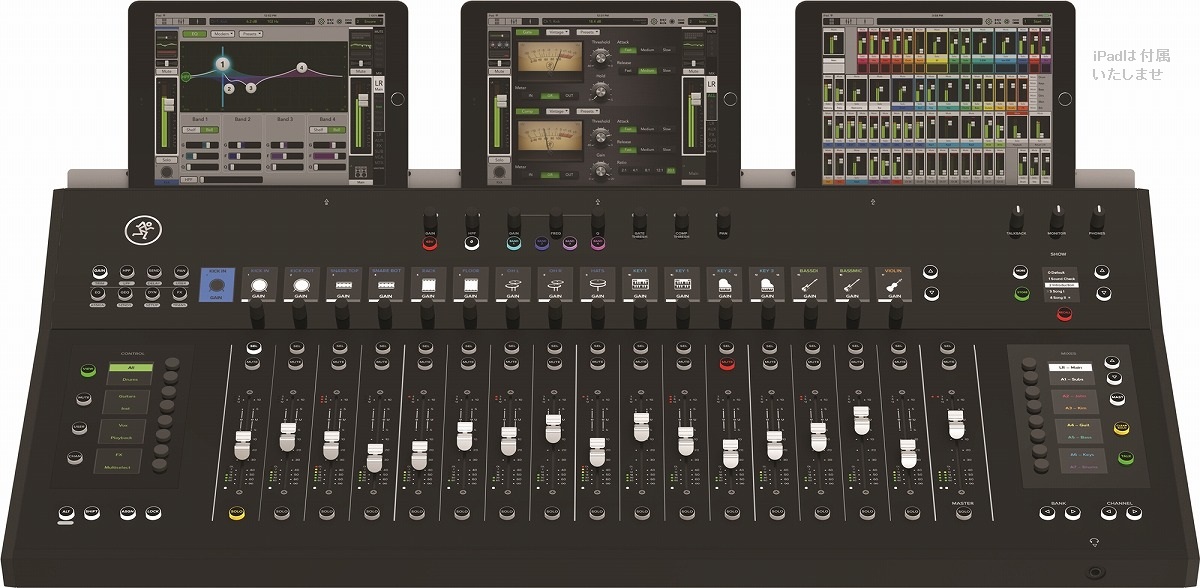Select the FLOOR tom channel icon
The image size is (1200, 588).
(x=470, y=285)
